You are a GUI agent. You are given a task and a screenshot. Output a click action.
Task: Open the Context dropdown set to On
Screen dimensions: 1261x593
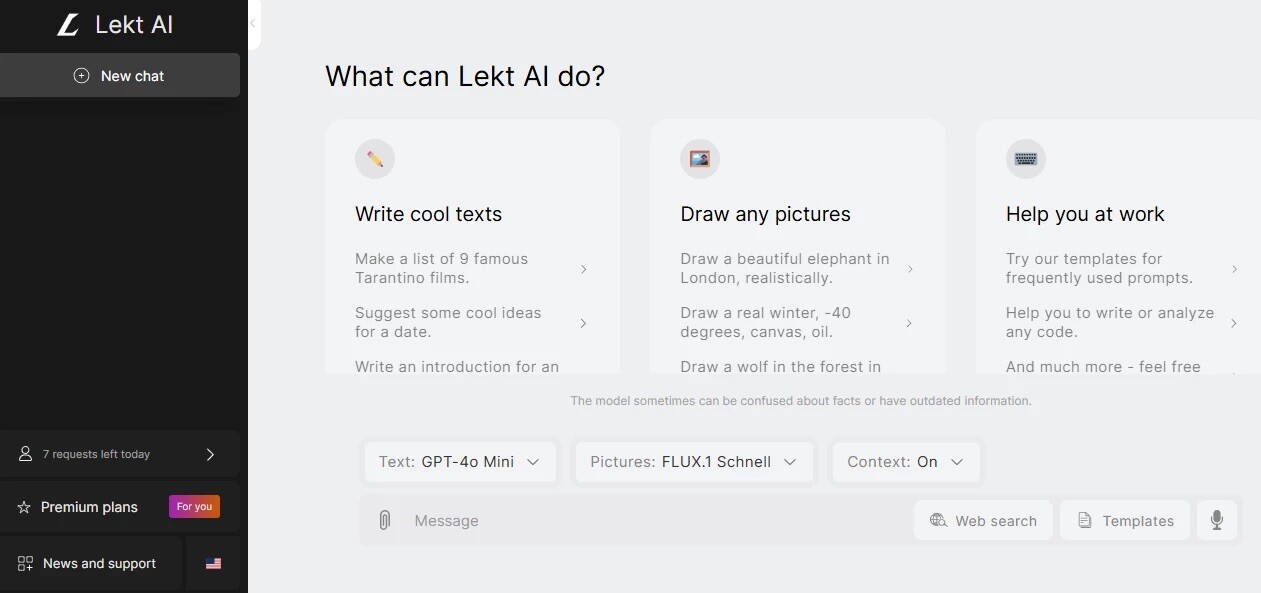905,461
